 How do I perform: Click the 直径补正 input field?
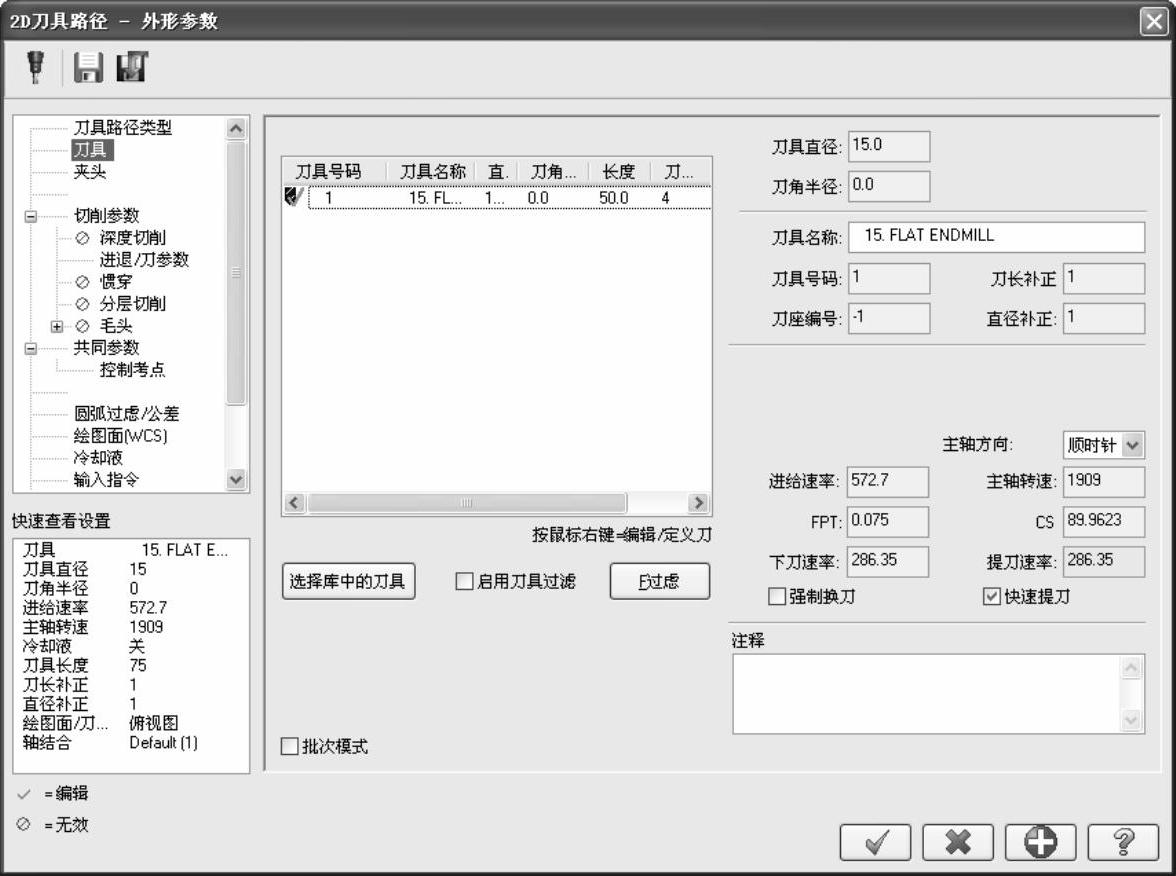[1104, 318]
